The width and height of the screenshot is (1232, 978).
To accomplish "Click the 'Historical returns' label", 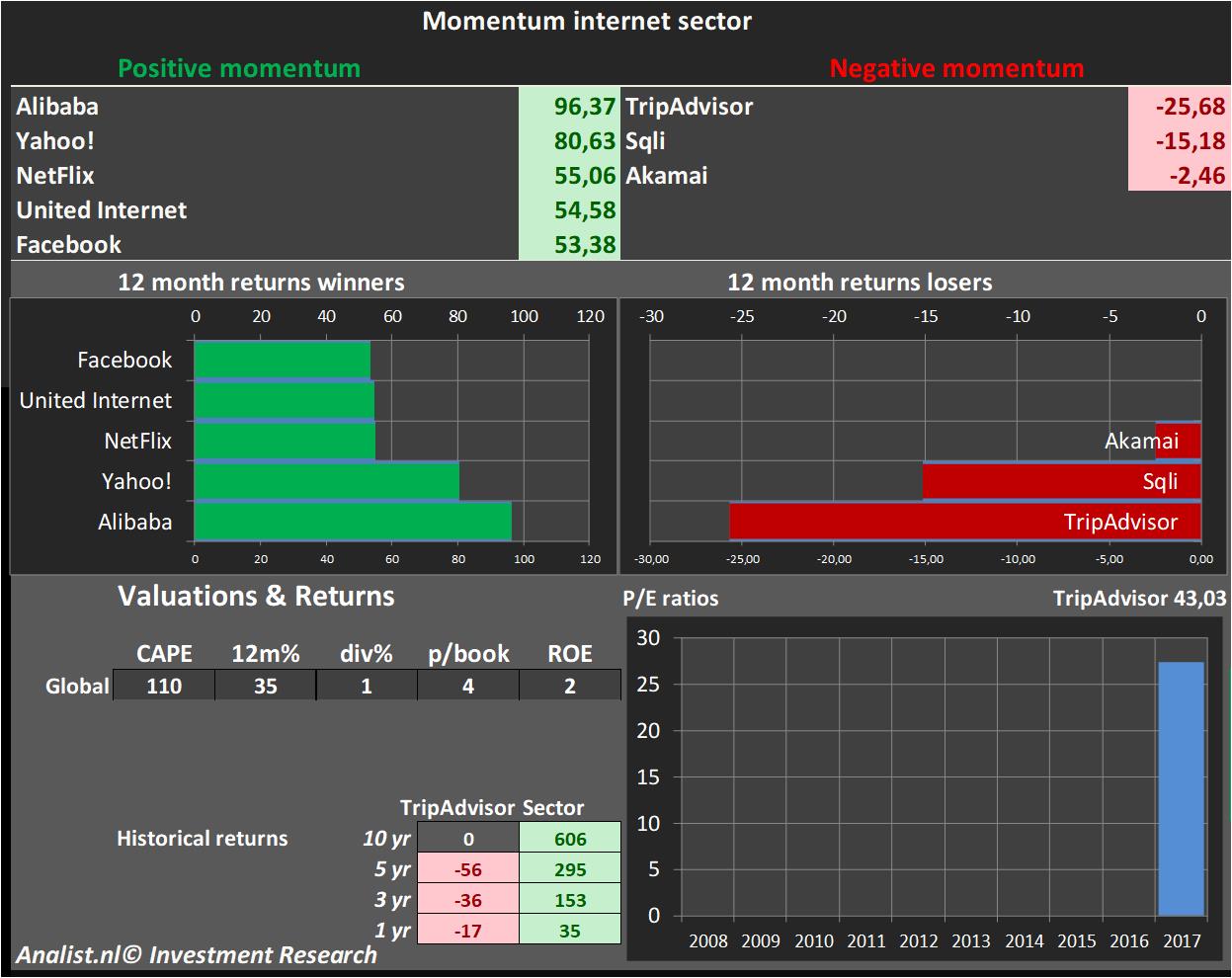I will (x=203, y=839).
